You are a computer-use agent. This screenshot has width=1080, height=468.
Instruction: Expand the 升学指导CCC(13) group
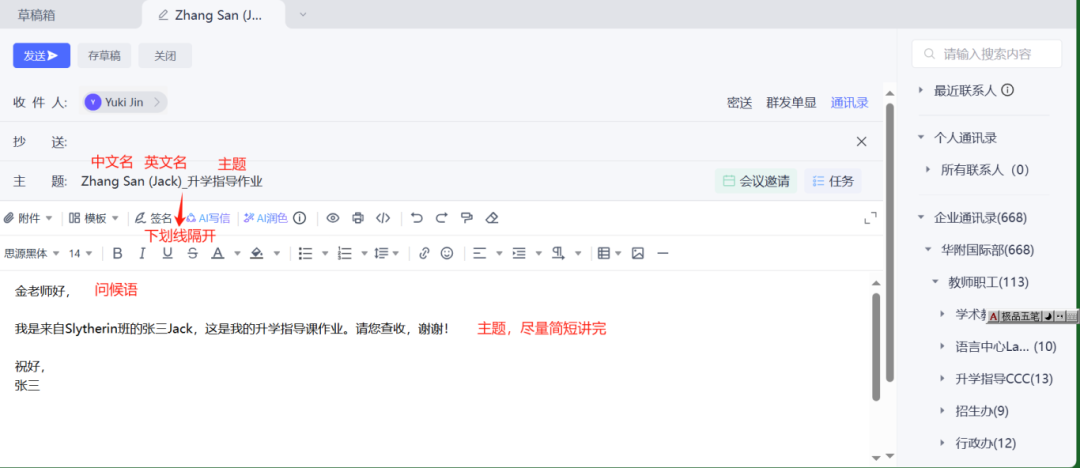(942, 378)
